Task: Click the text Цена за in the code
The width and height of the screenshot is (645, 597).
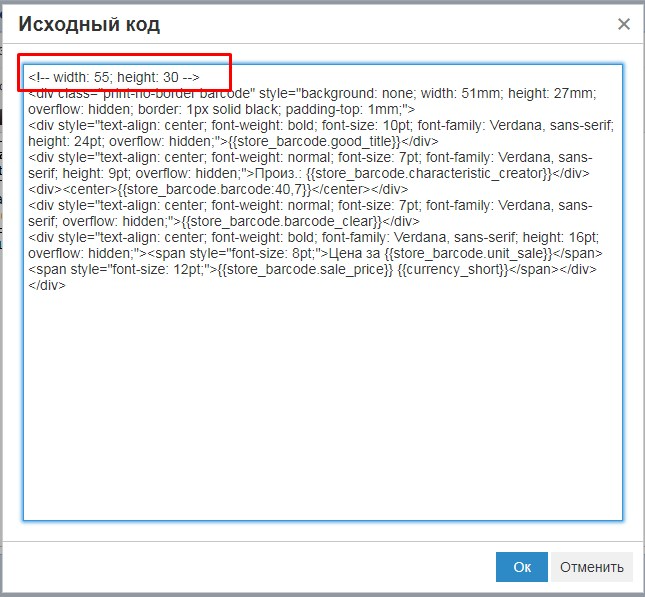Action: click(x=354, y=254)
